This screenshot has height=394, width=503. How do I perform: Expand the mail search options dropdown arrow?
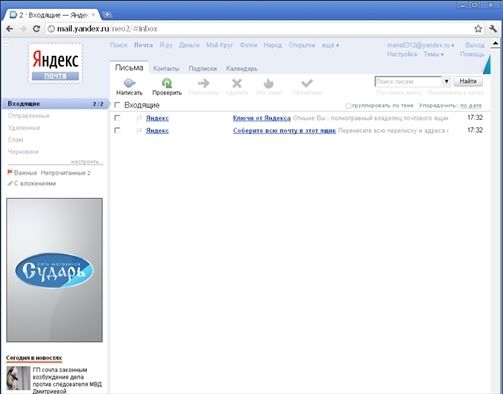point(446,81)
